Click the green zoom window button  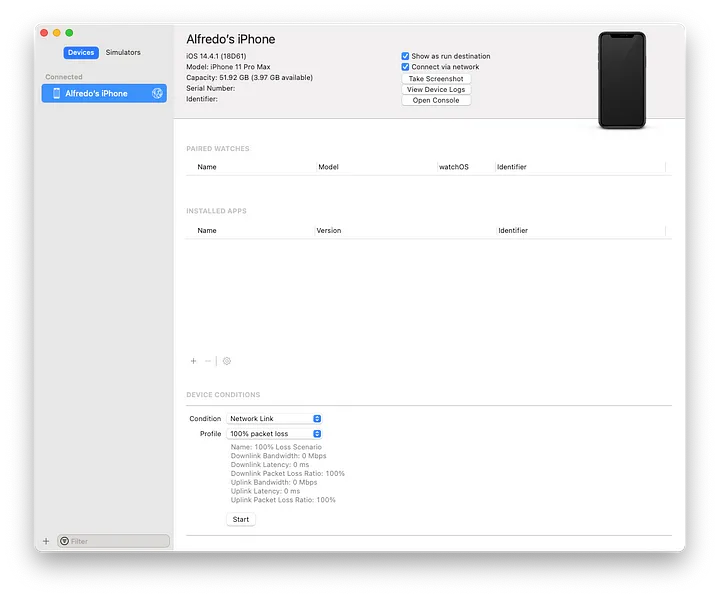69,33
